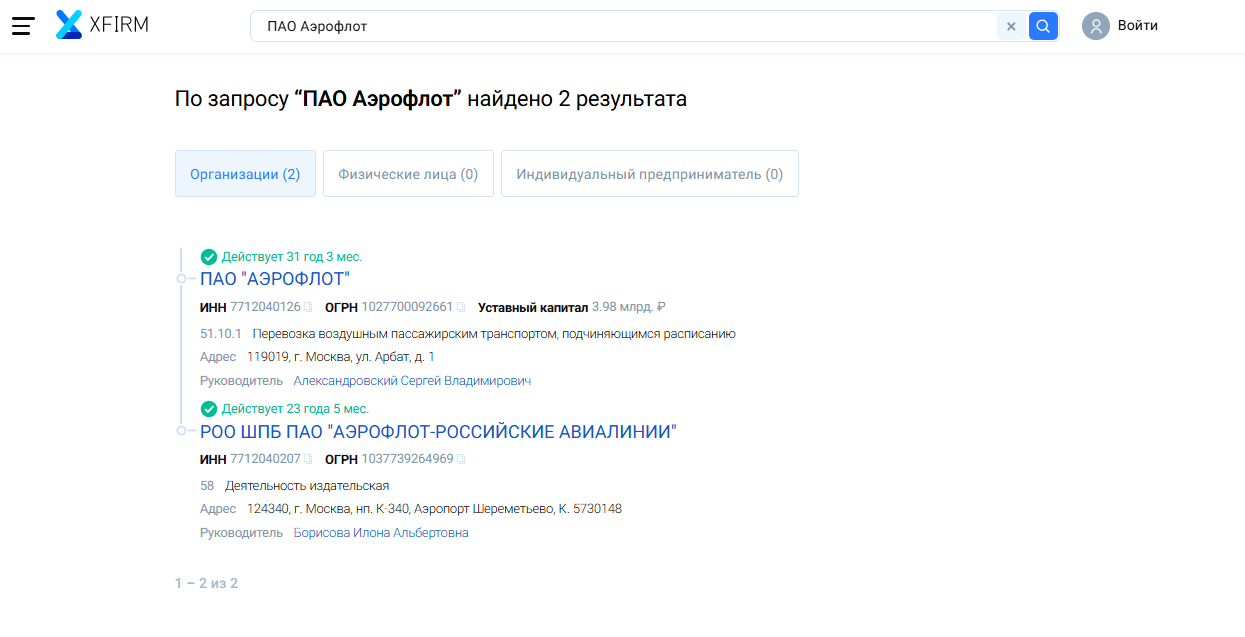Open "Индивидуальный предприниматель (0)" tab

[x=649, y=174]
